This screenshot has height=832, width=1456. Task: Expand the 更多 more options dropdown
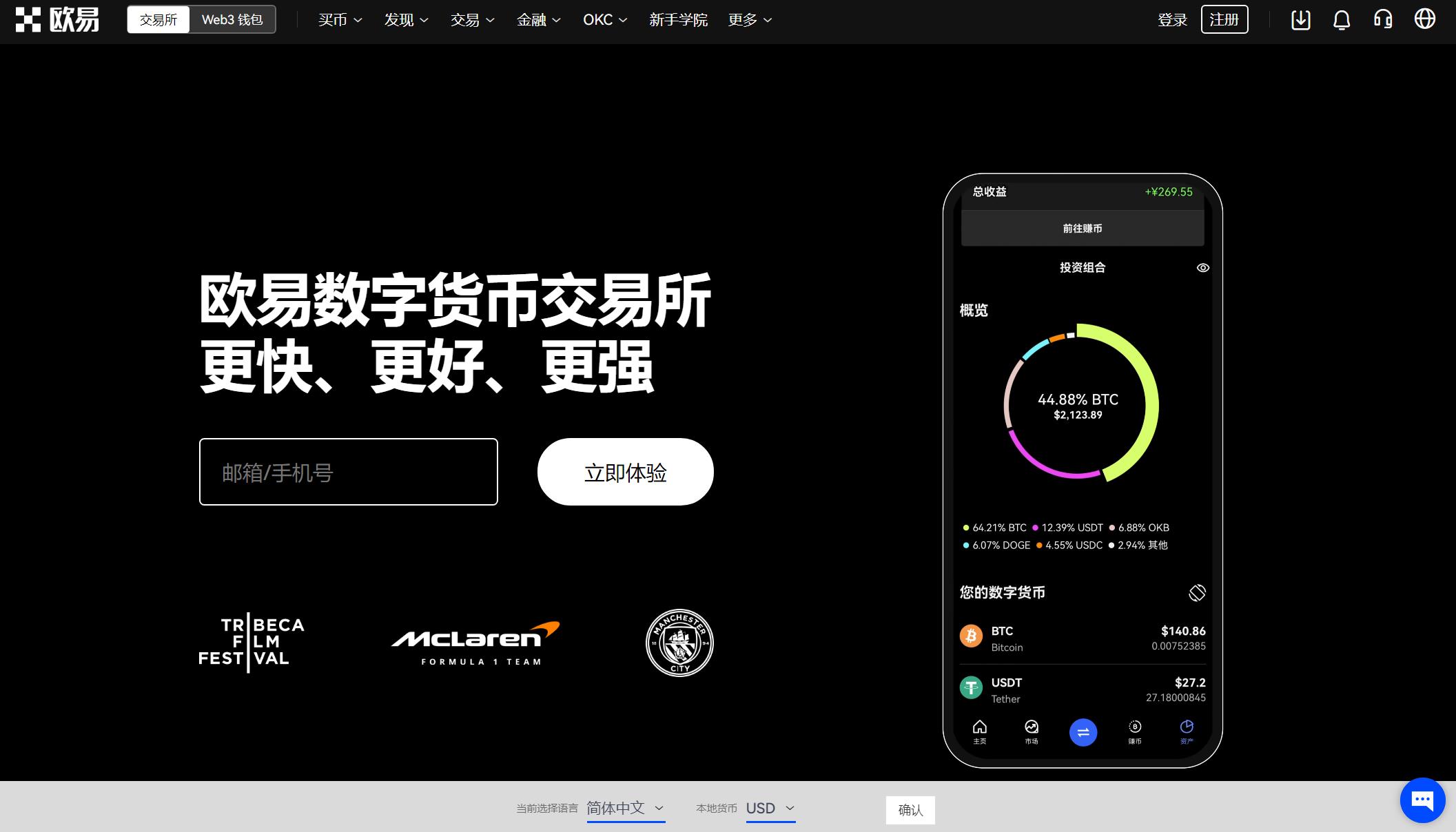point(749,19)
